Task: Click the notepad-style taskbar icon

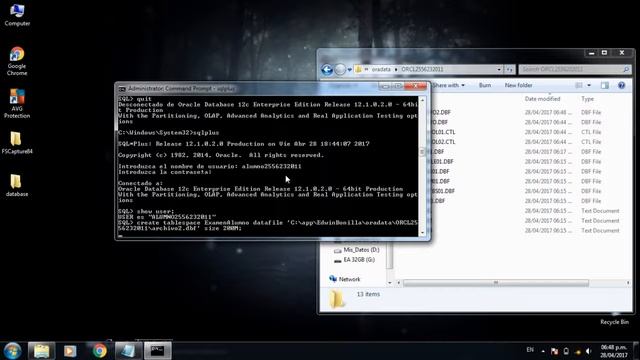Action: [128, 351]
